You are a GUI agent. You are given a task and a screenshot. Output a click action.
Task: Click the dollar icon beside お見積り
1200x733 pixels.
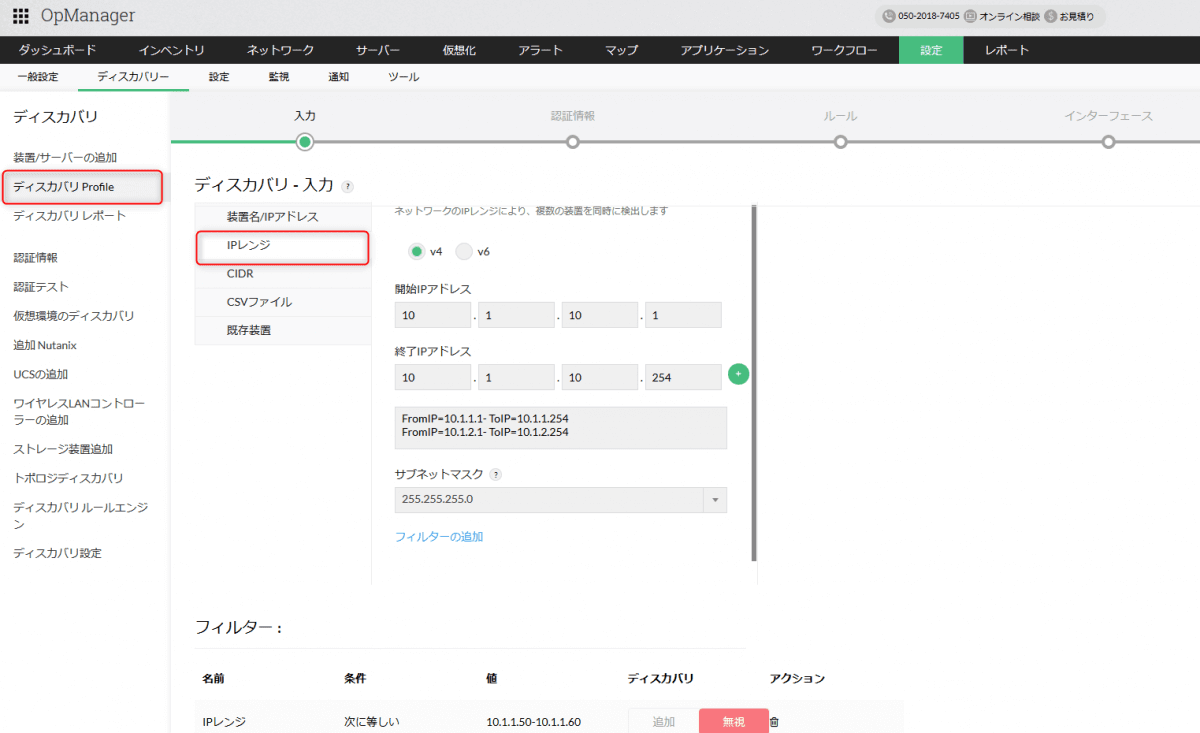1050,16
